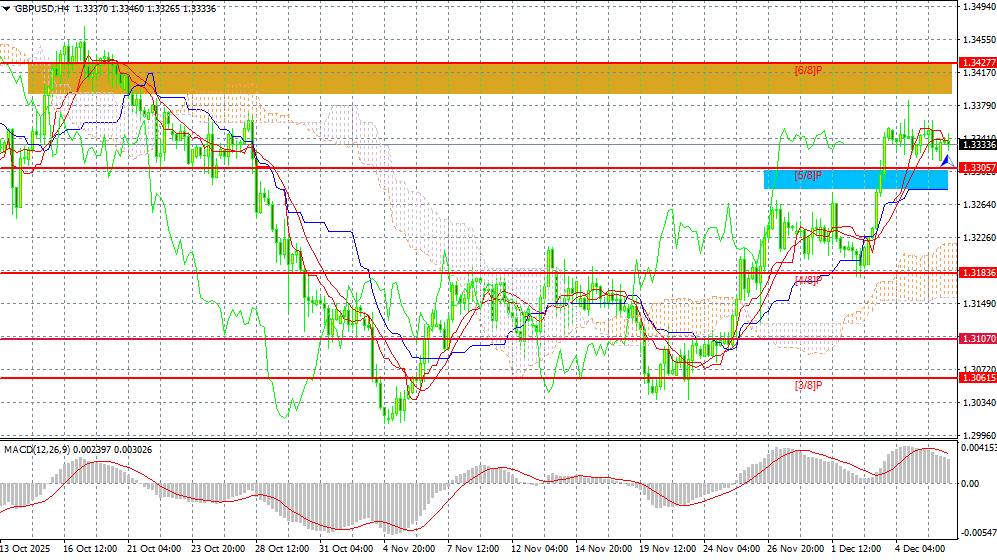Viewport: 997px width, 560px height.
Task: Click the 23 Oct 20:00 time label
Action: 218,549
